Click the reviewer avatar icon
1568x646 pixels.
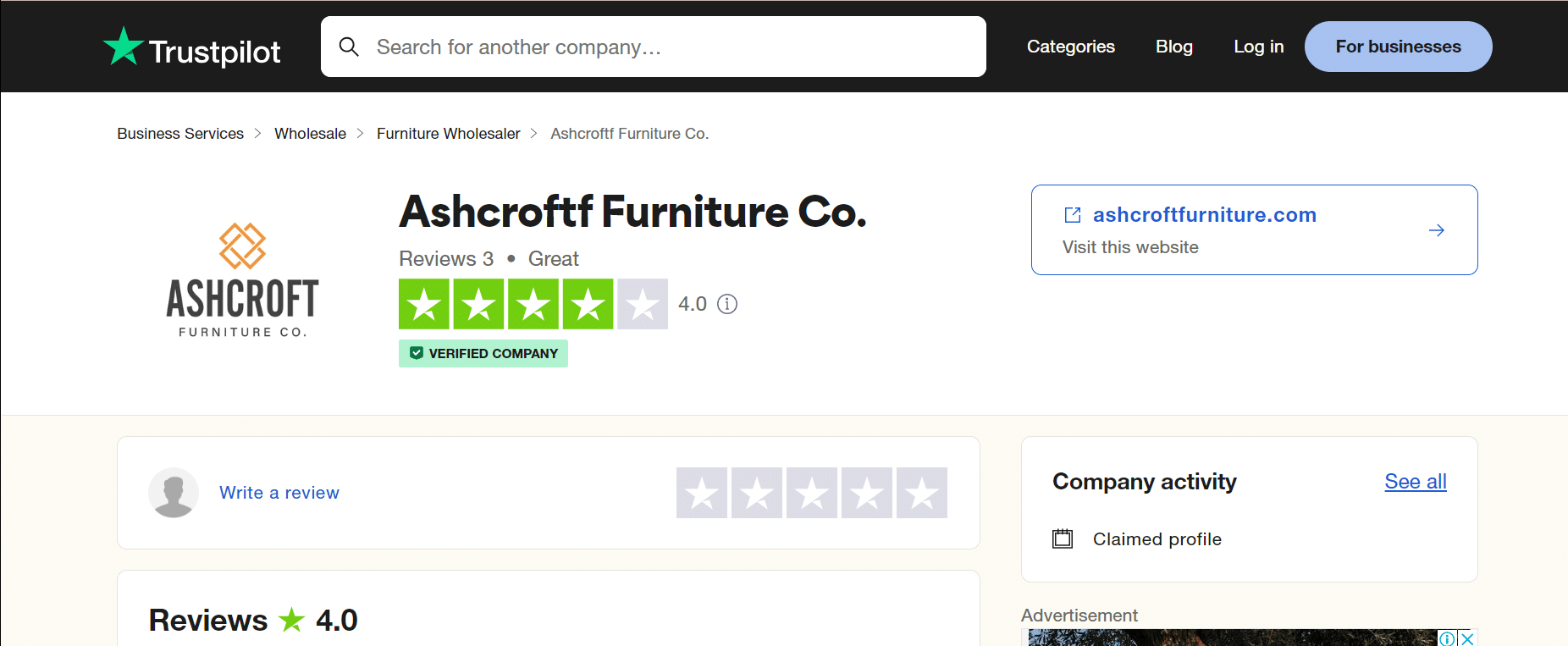coord(174,493)
